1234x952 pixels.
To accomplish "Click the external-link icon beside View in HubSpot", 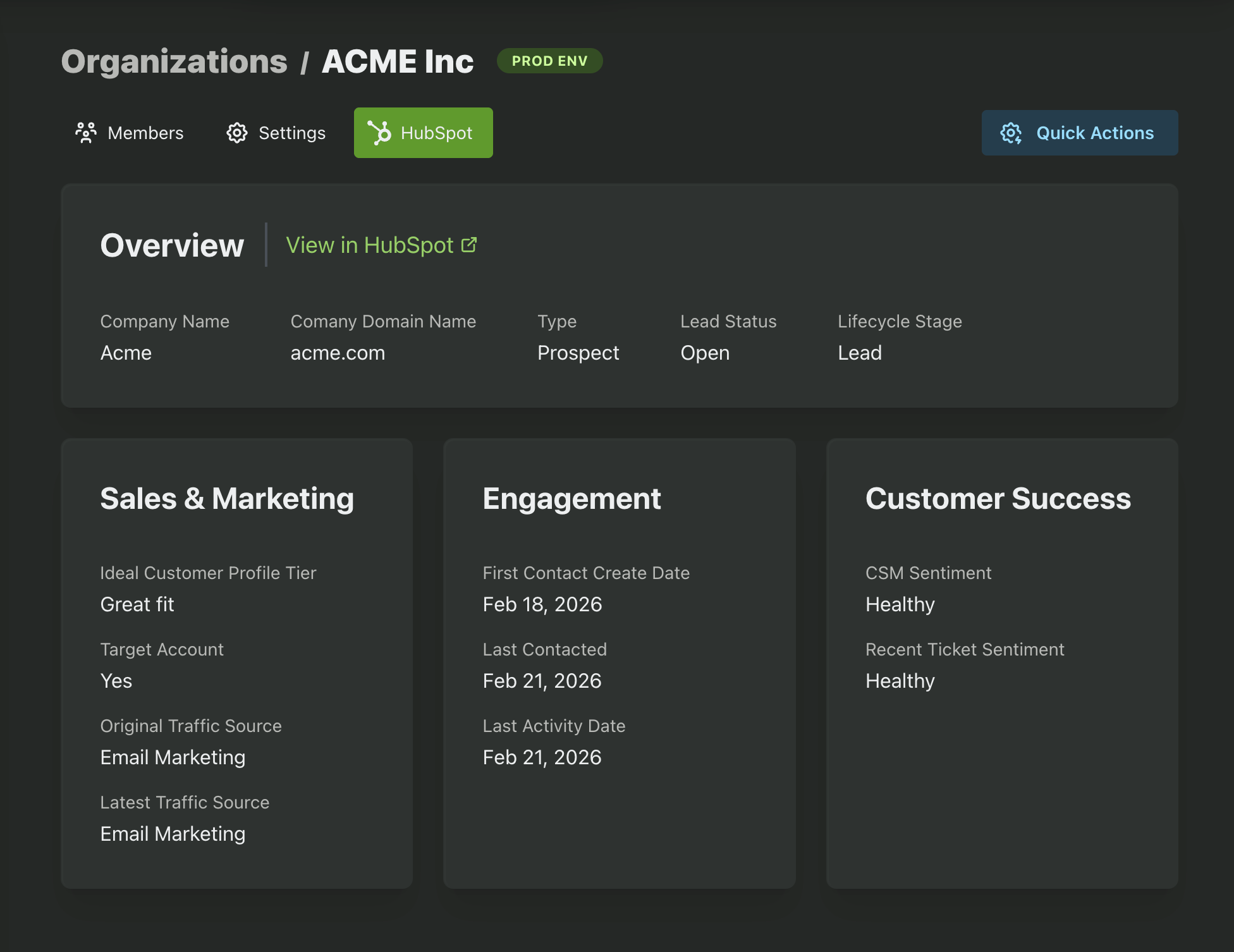I will (468, 244).
